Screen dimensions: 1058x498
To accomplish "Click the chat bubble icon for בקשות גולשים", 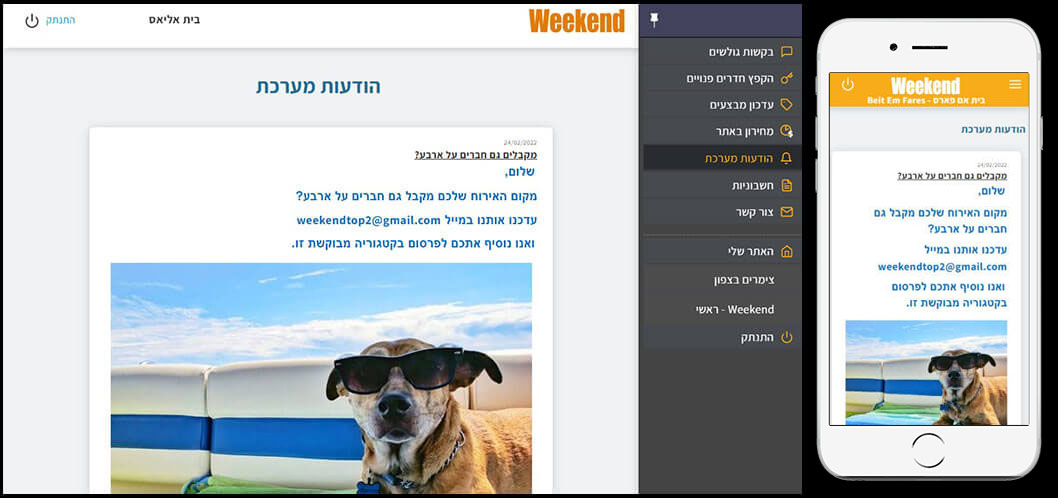I will pyautogui.click(x=786, y=52).
